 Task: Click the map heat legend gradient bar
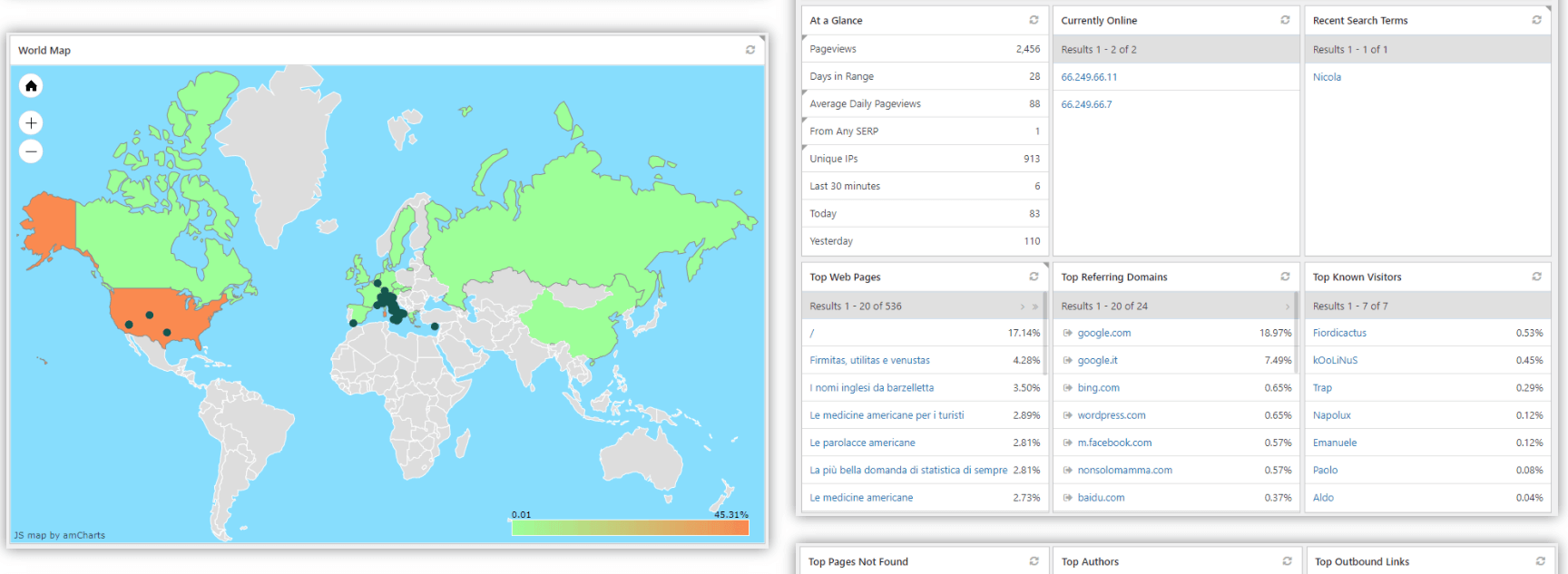coord(630,528)
